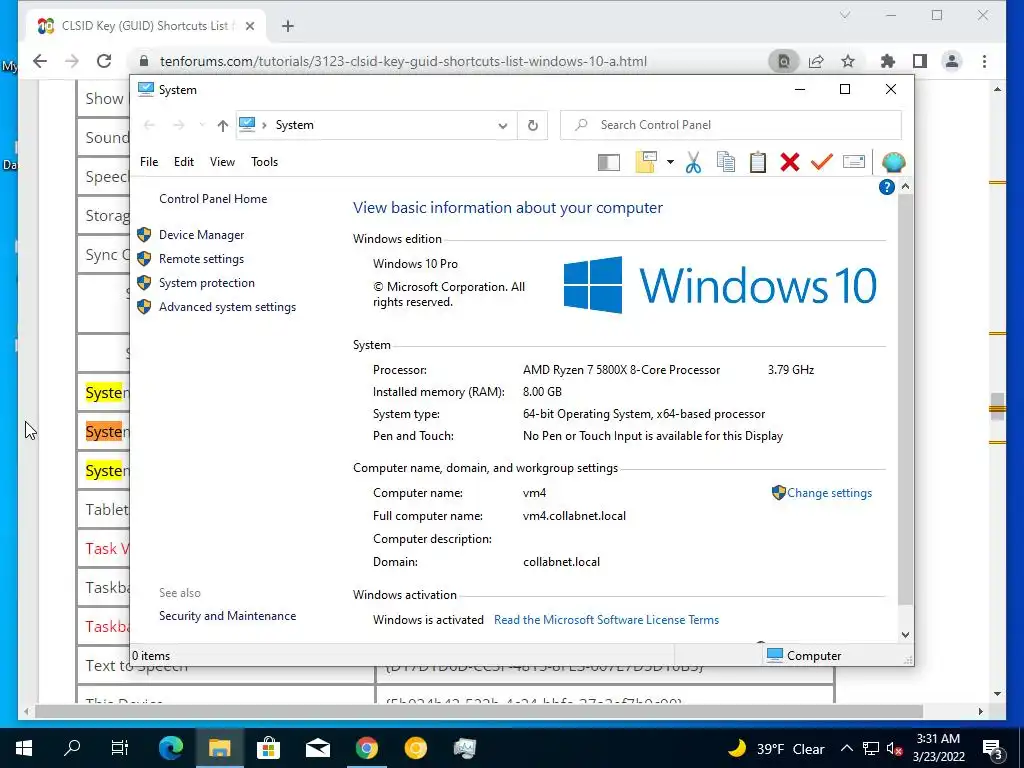Click the Email envelope toolbar icon

point(854,161)
